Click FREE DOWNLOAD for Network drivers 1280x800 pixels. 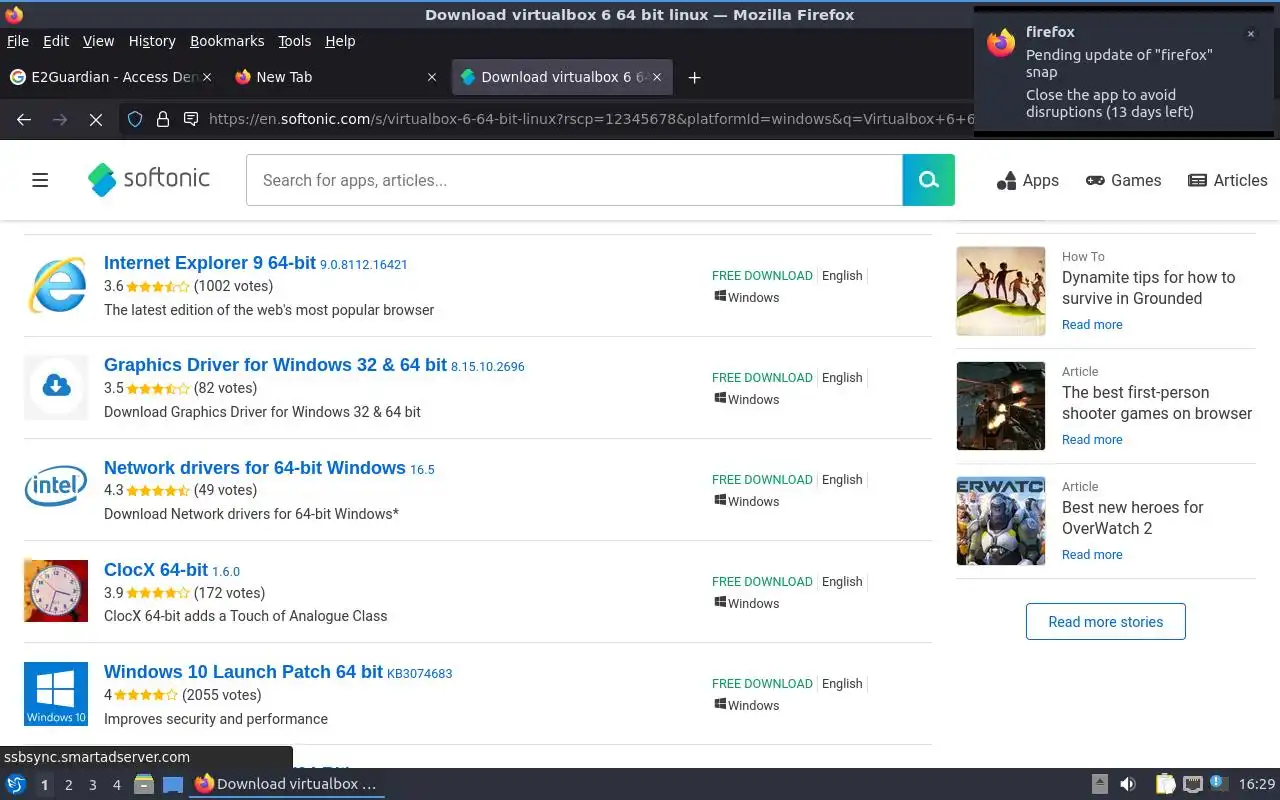(x=762, y=480)
